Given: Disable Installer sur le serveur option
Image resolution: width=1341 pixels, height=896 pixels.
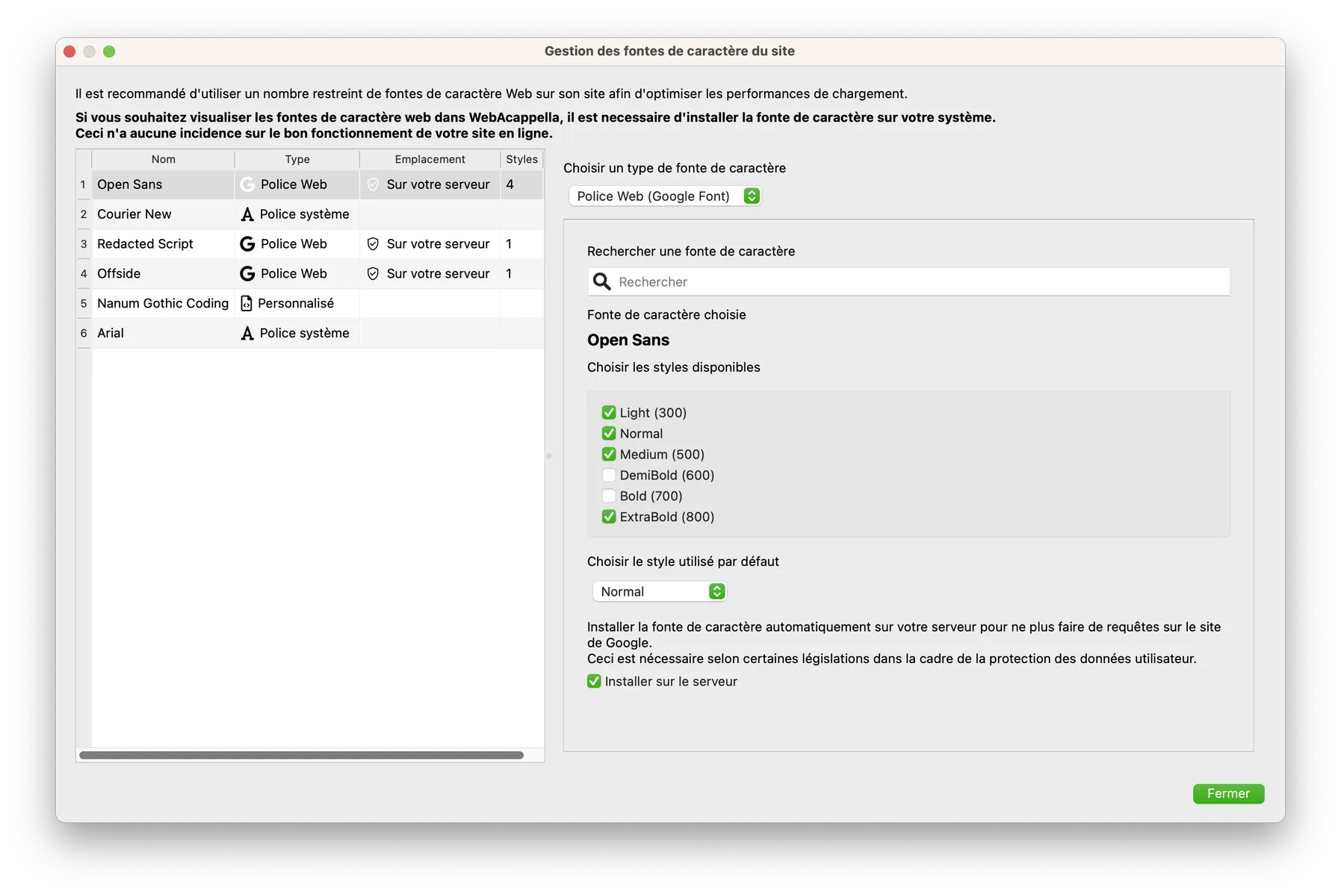Looking at the screenshot, I should click(x=594, y=682).
